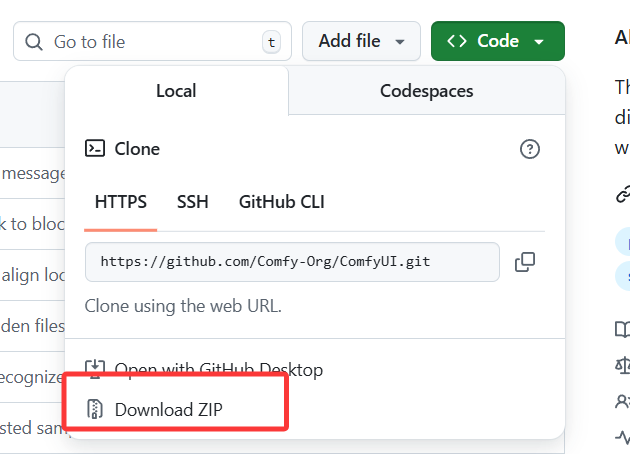Click the scale license icon in sidebar
Viewport: 630px width, 454px height.
point(622,365)
